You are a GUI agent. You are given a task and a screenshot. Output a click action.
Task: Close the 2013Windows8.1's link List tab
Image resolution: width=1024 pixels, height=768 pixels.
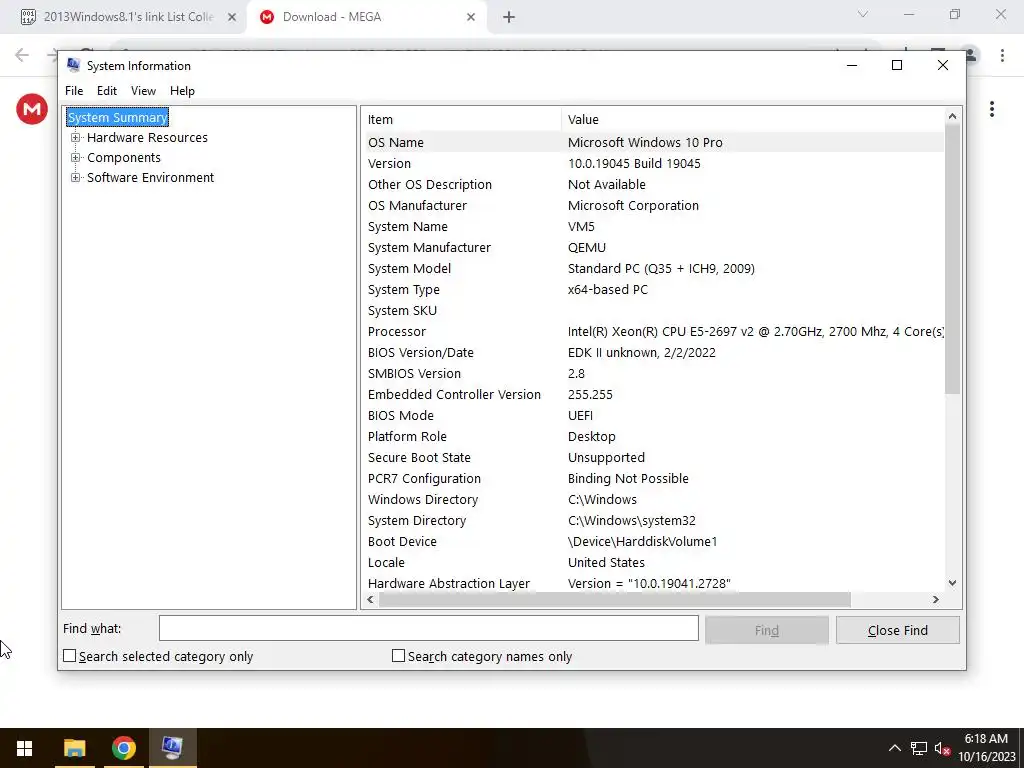[232, 18]
